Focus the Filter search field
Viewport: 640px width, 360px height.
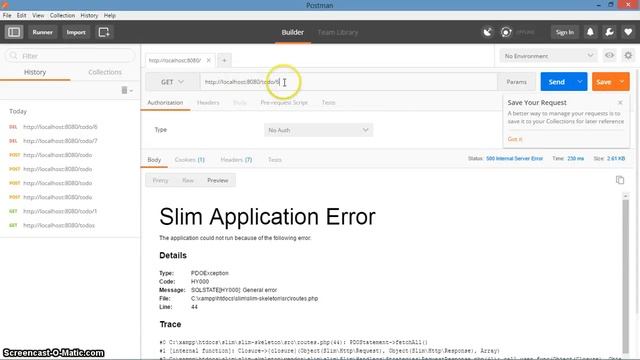pyautogui.click(x=70, y=56)
